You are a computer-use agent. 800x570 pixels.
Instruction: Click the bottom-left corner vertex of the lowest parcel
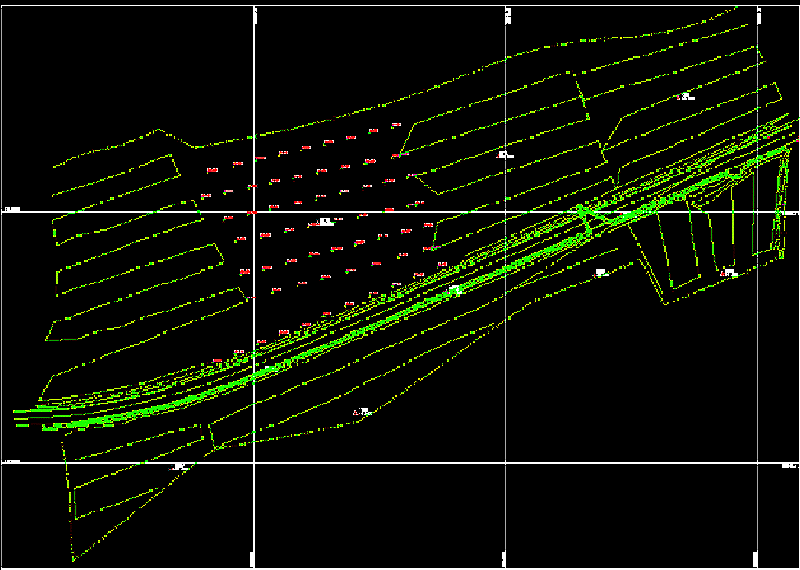tap(72, 558)
